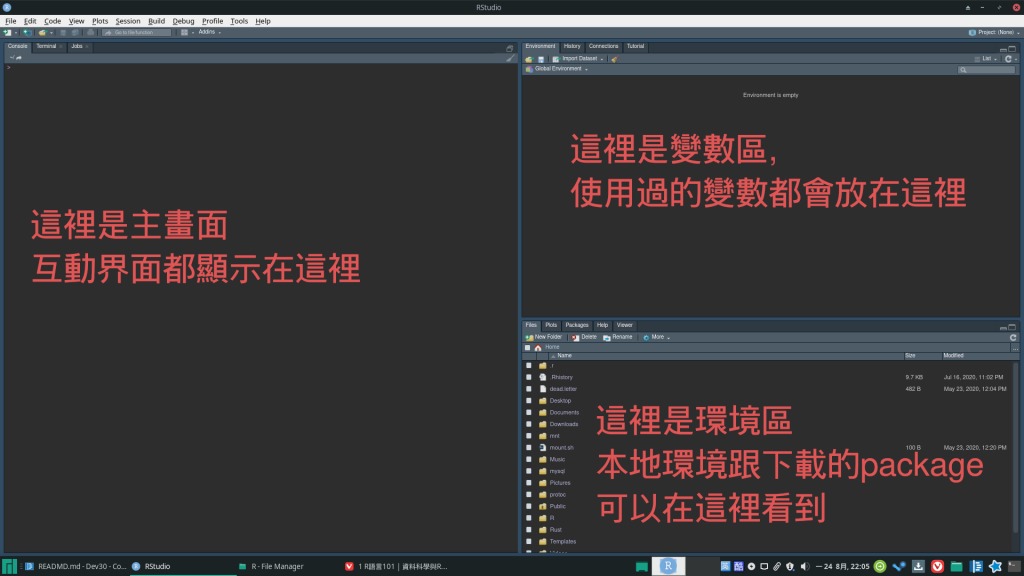Switch to the History tab
Image resolution: width=1024 pixels, height=576 pixels.
pos(572,46)
